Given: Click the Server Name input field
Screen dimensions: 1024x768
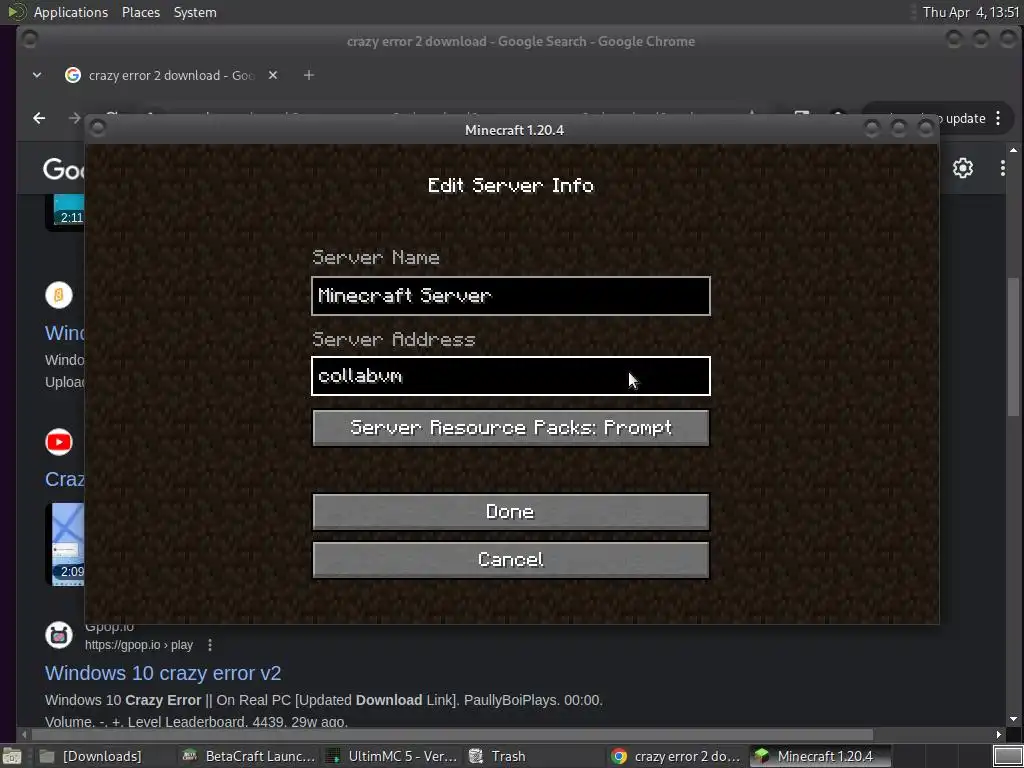Looking at the screenshot, I should click(511, 296).
